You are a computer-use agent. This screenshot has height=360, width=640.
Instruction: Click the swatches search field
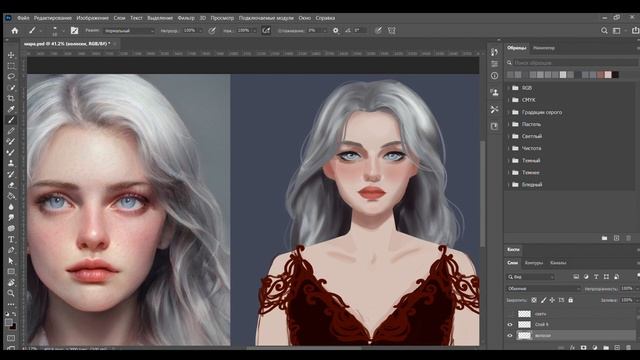(x=571, y=62)
